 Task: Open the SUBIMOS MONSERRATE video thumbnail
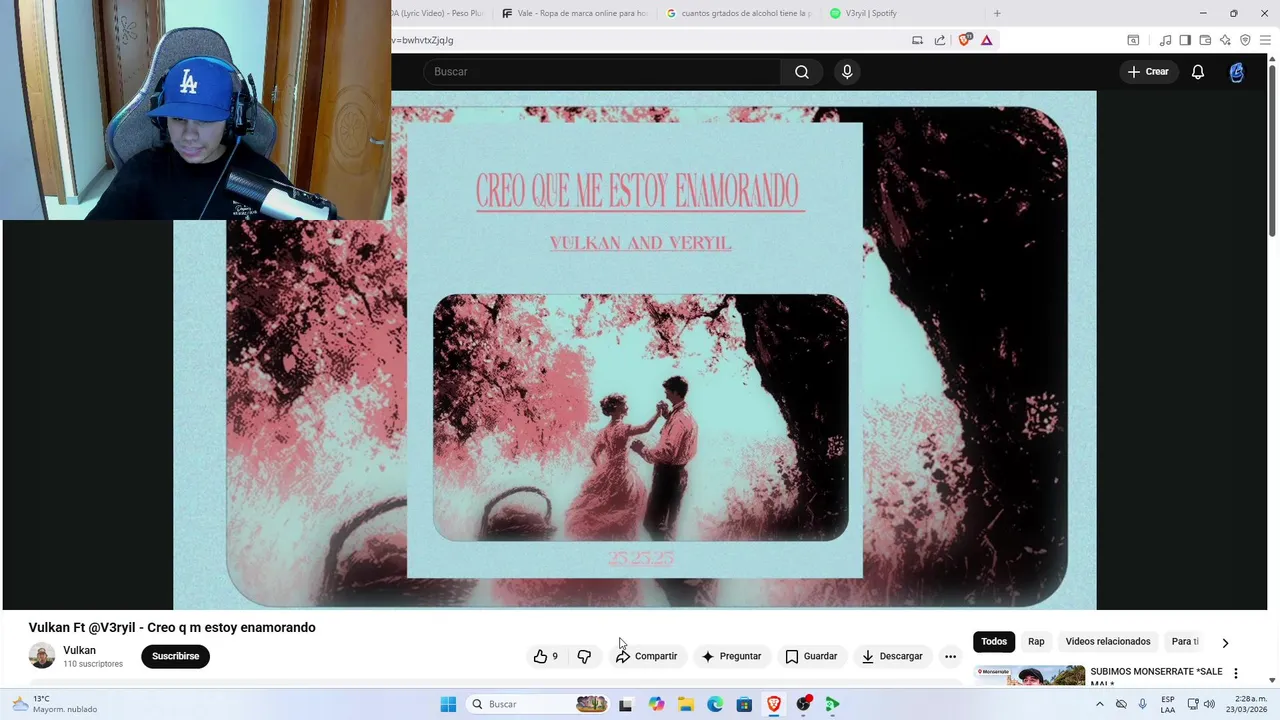tap(1030, 676)
